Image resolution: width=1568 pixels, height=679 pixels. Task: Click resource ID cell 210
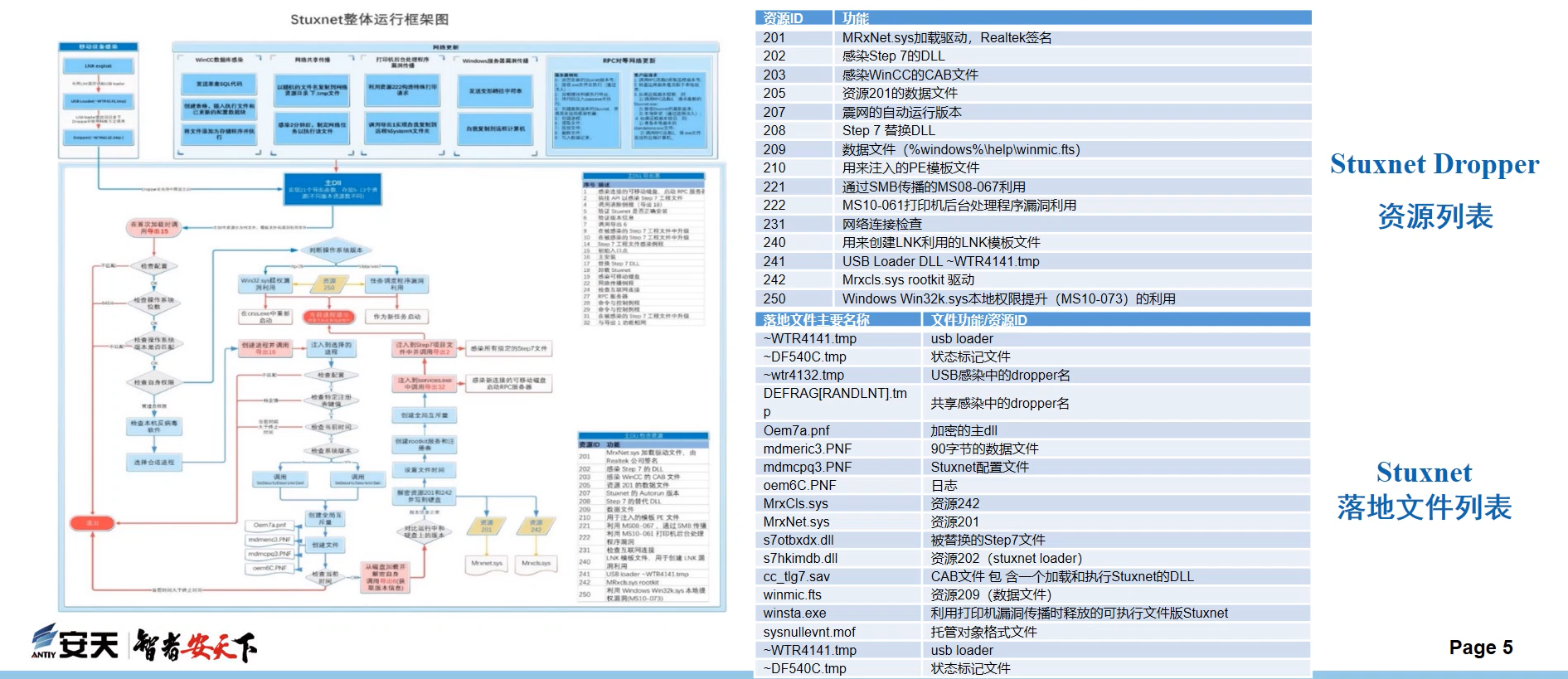794,167
